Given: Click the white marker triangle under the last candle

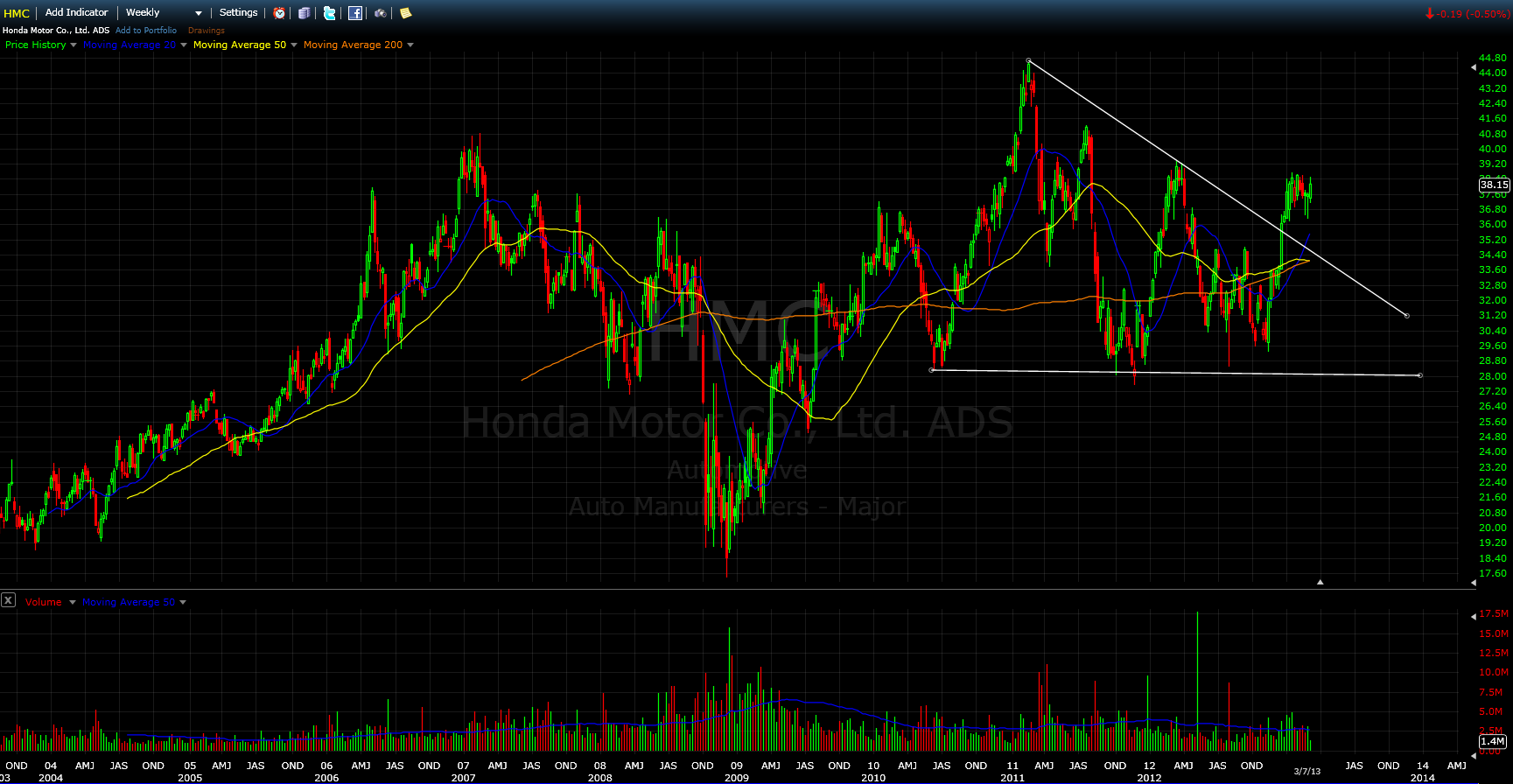Looking at the screenshot, I should [x=1320, y=582].
